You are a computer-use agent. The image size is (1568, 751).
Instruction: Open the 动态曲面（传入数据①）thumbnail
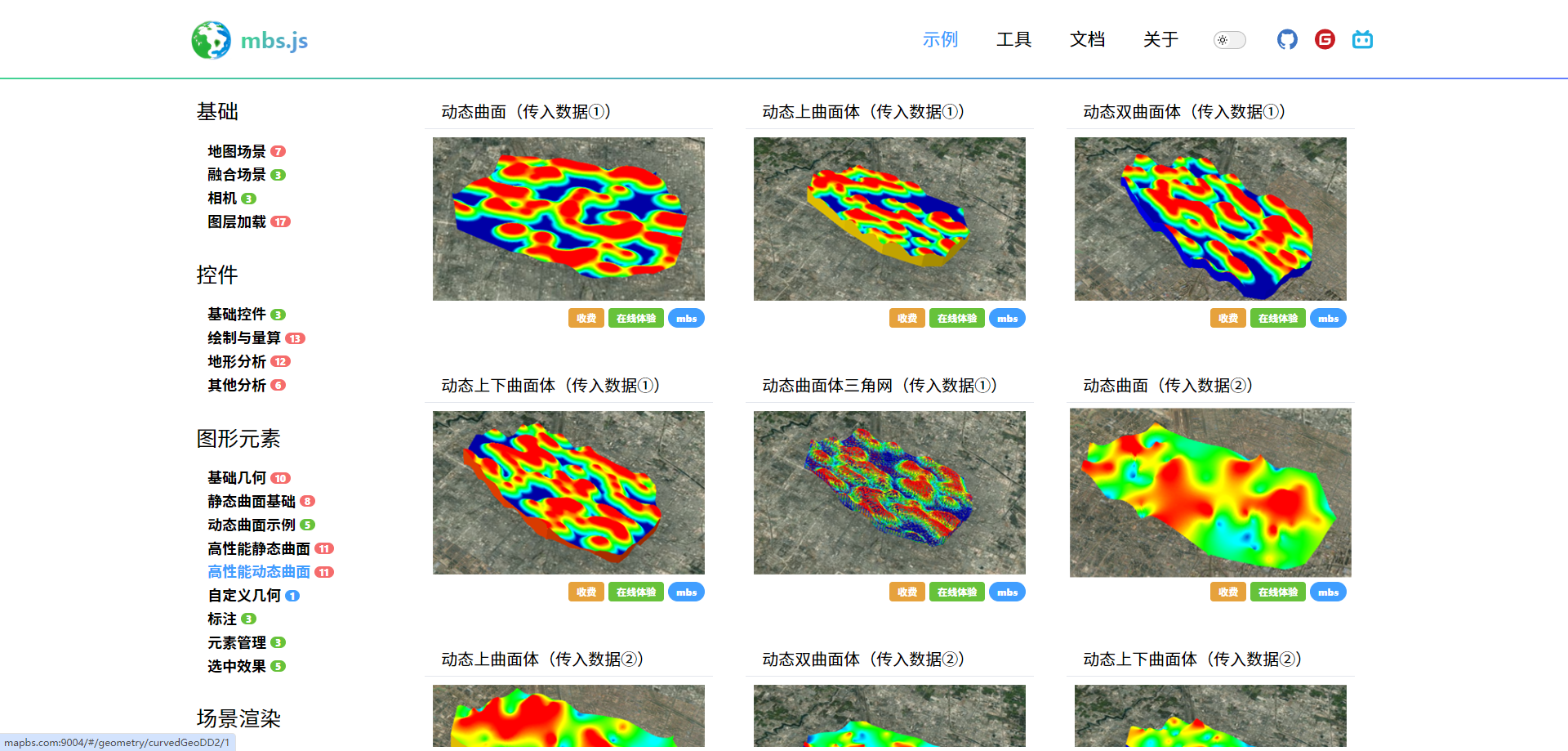pyautogui.click(x=568, y=219)
